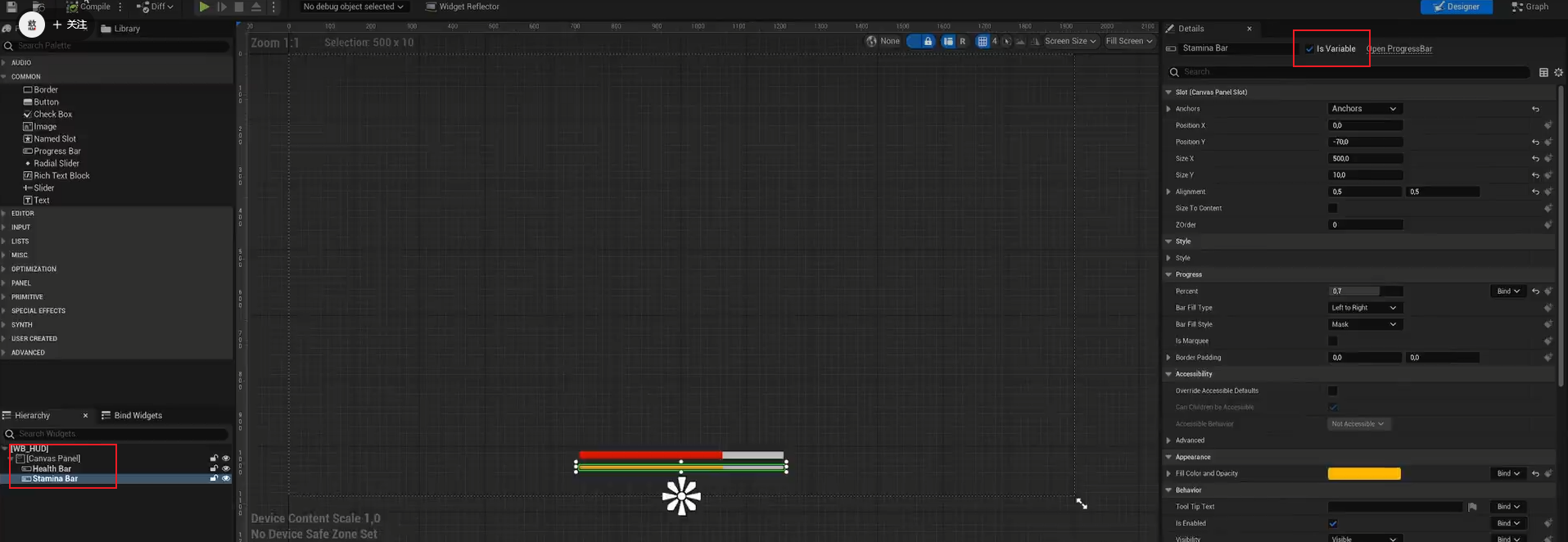
Task: Open the Bind Widgets tab
Action: point(132,415)
